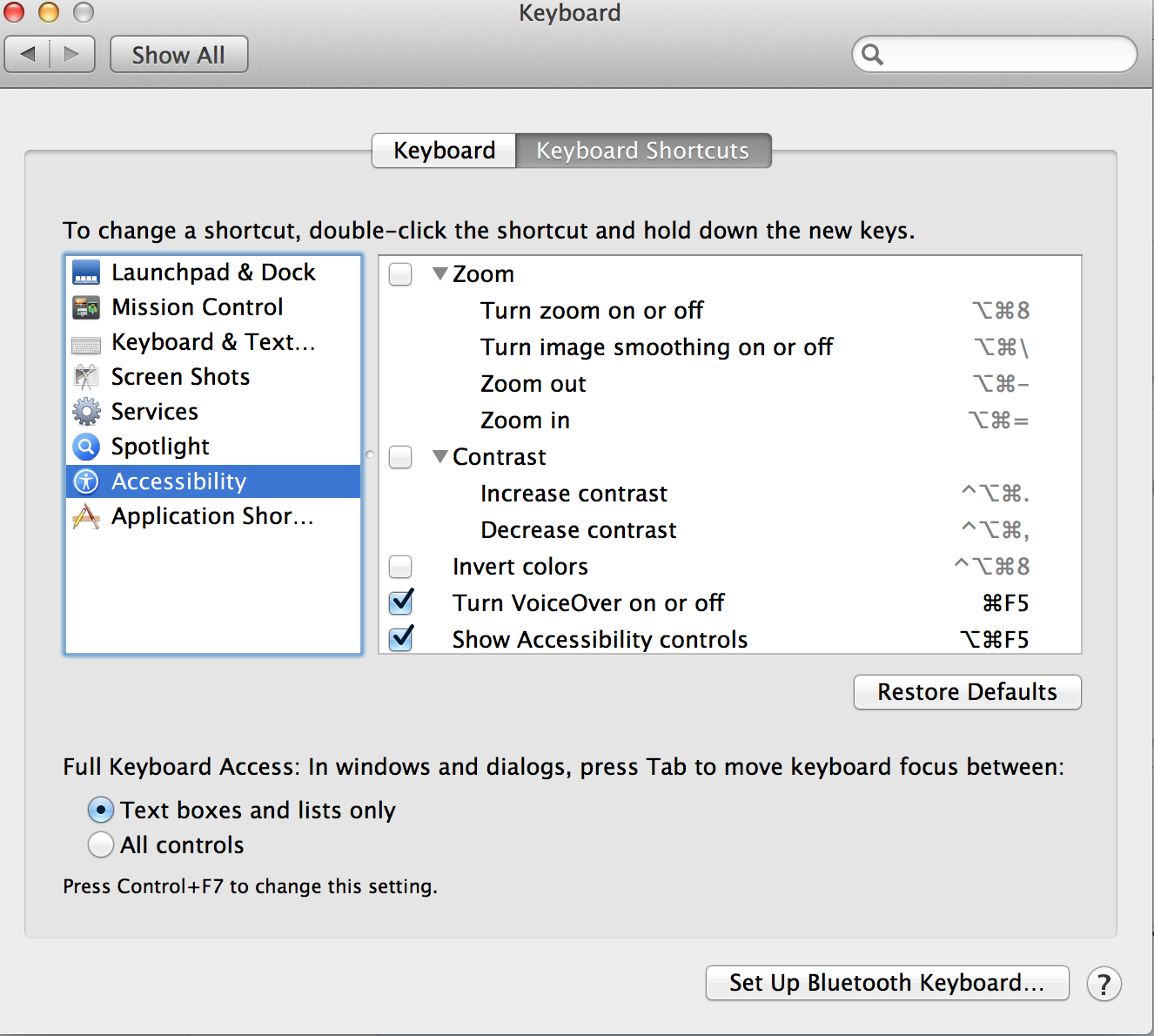Select the Application Shortcuts icon
The image size is (1154, 1036).
[x=86, y=516]
